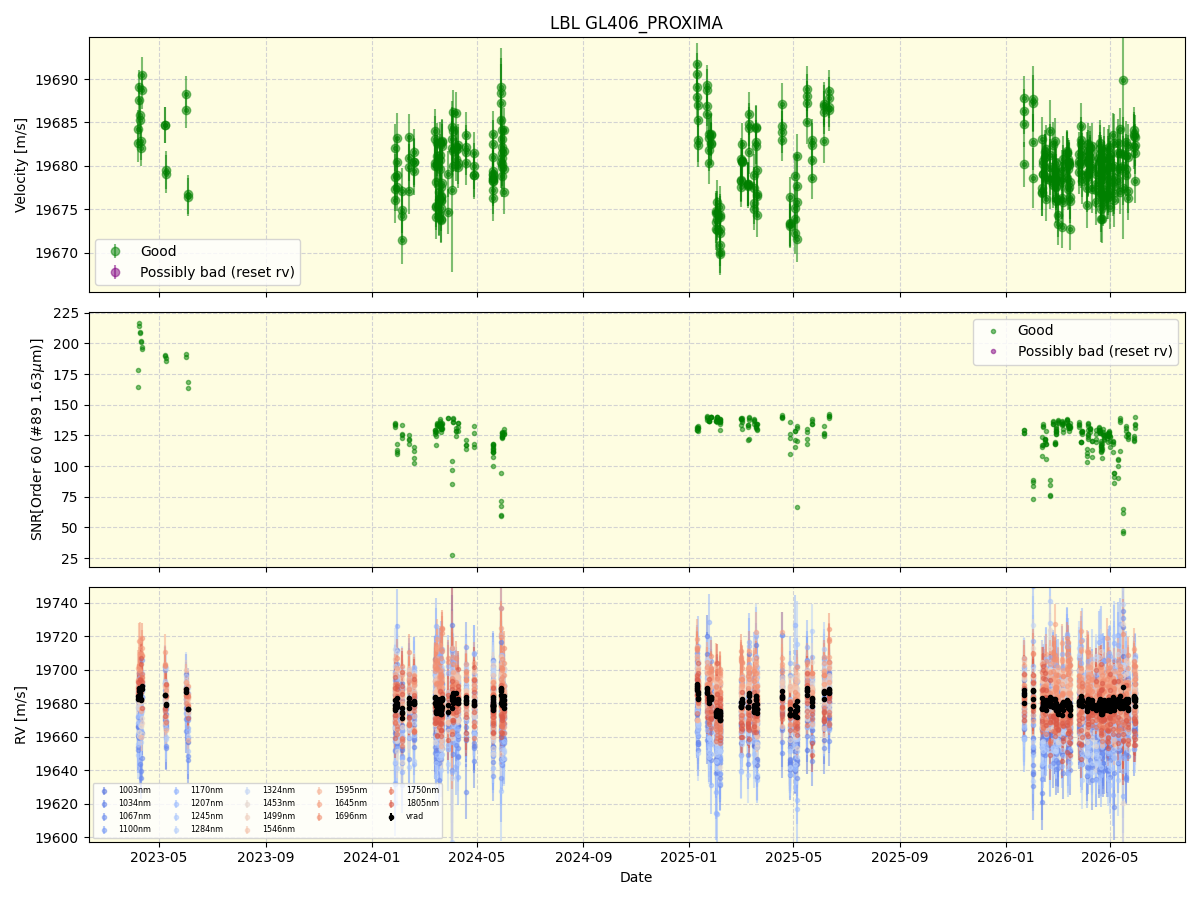The image size is (1200, 900).
Task: Click green Good marker in velocity legend
Action: [115, 251]
